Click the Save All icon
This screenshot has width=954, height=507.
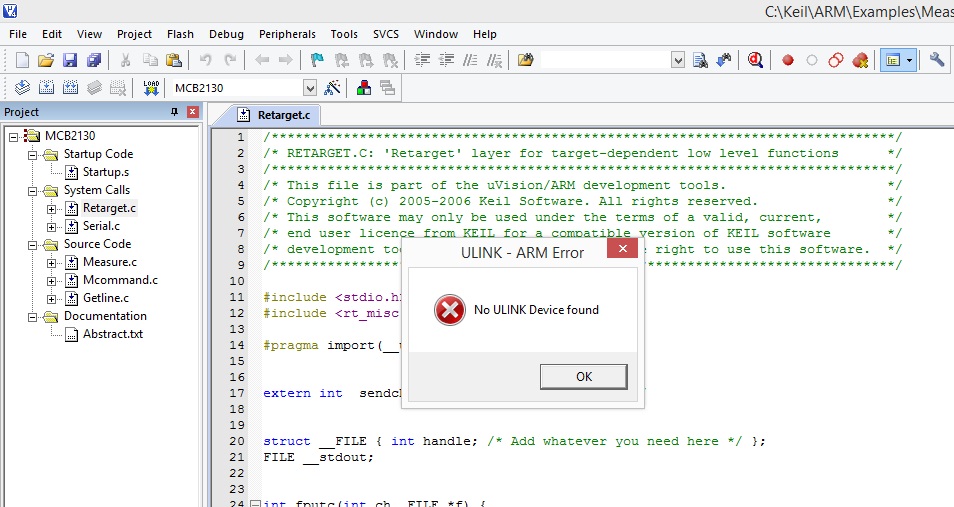pos(94,60)
